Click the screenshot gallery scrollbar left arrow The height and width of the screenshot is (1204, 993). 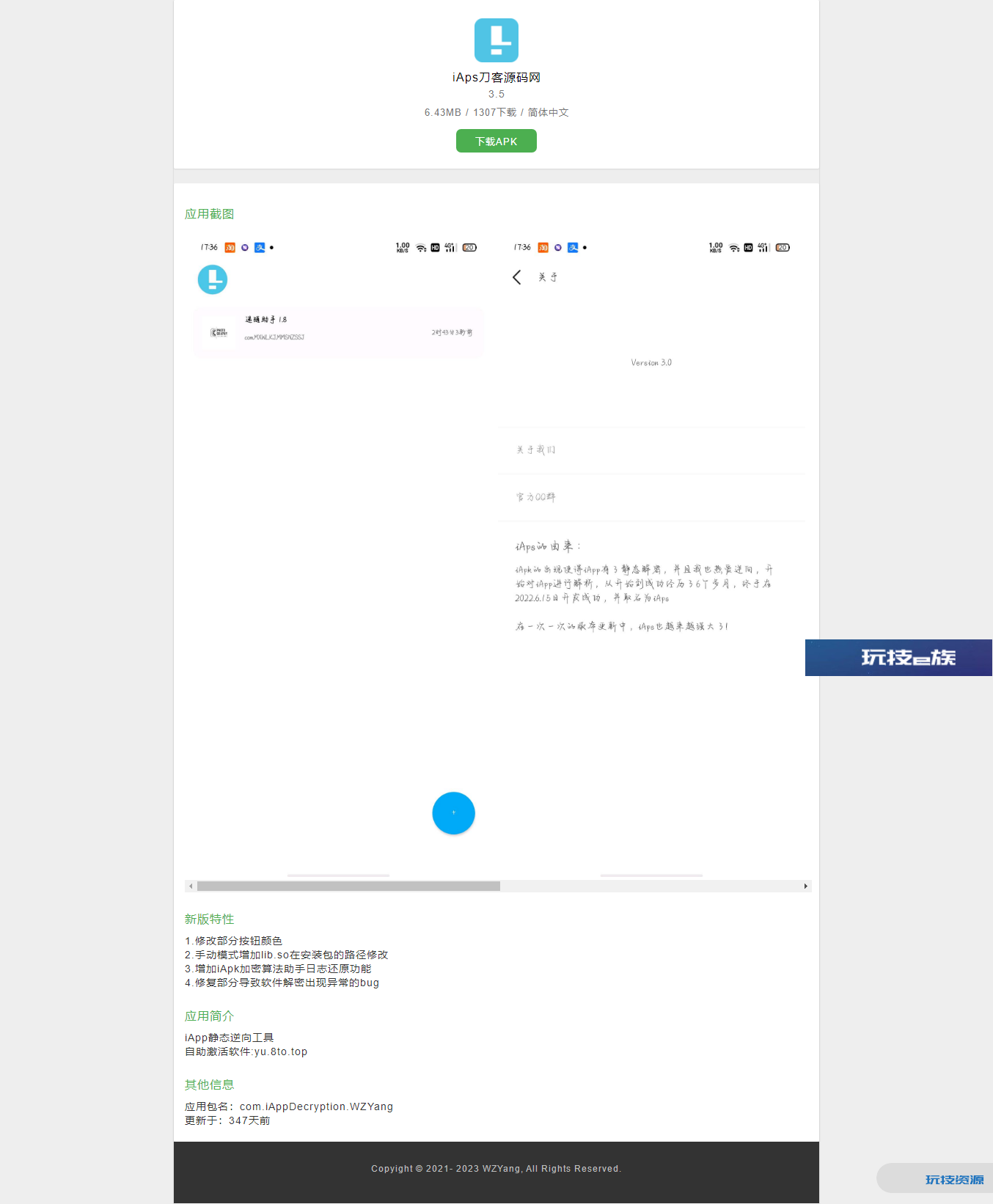[191, 886]
